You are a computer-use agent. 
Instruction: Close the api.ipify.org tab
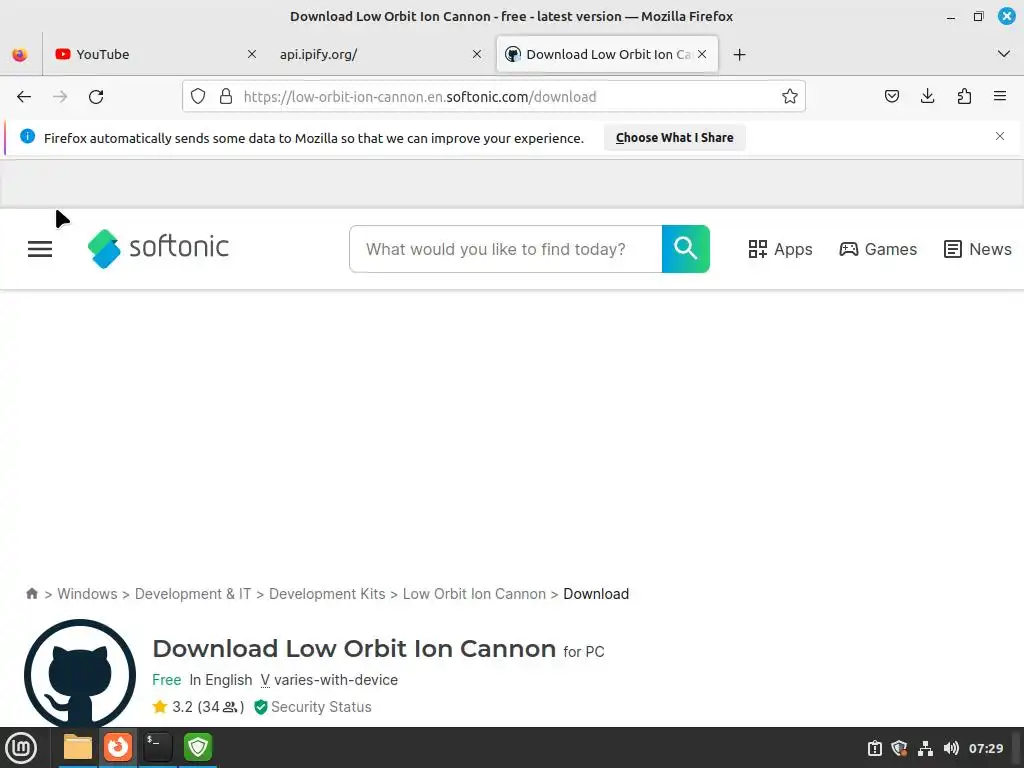point(477,54)
